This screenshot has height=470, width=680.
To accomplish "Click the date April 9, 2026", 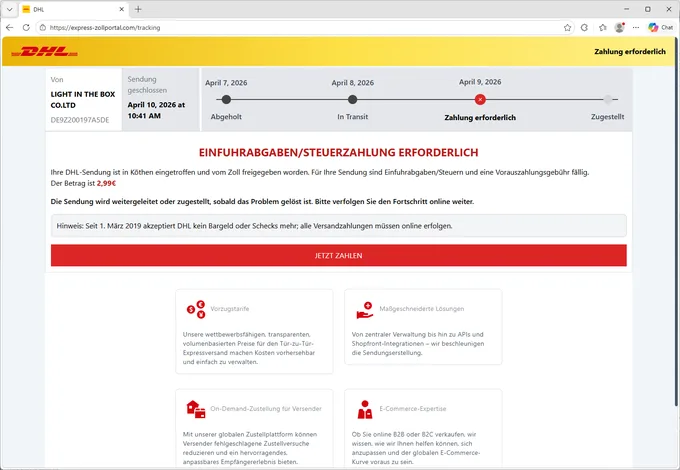I will tap(480, 82).
